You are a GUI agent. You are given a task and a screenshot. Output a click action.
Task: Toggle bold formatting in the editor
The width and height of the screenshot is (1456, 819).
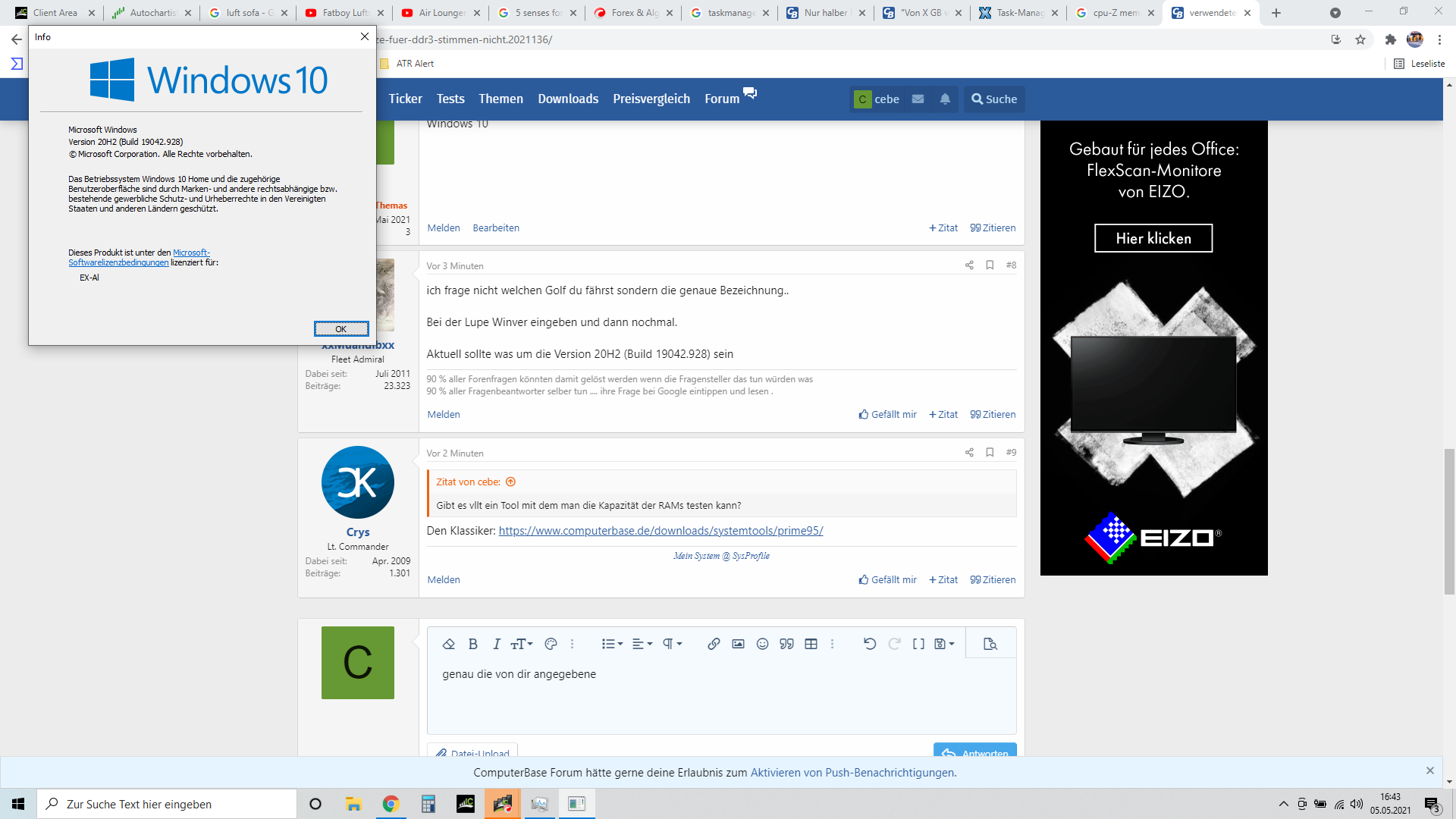click(x=472, y=644)
